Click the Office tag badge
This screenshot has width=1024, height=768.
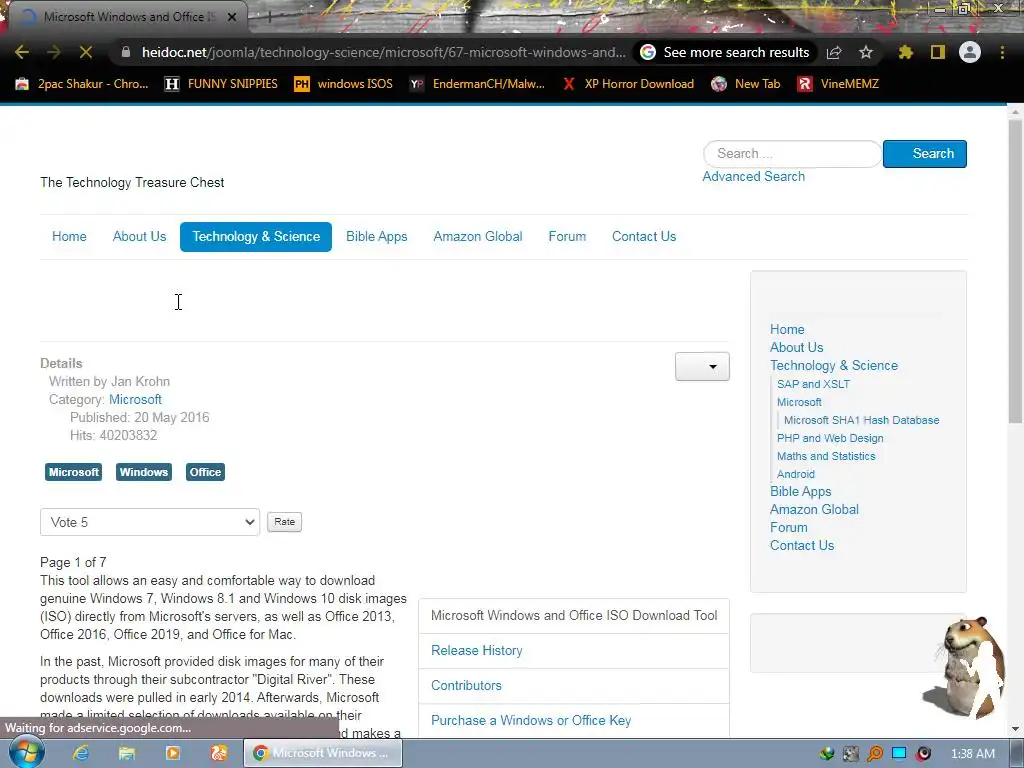(x=205, y=472)
